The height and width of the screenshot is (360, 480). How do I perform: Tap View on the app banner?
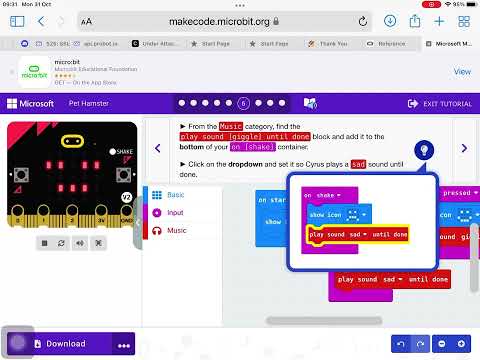(x=462, y=71)
